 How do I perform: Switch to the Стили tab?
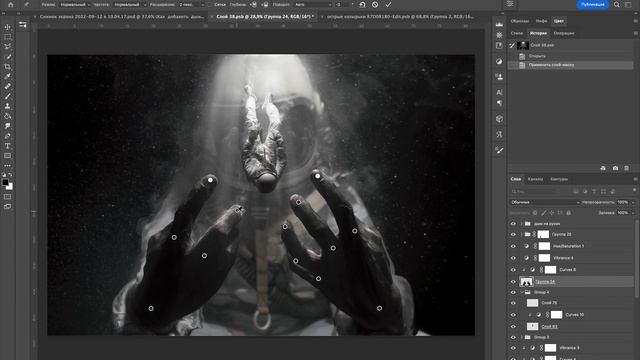click(x=516, y=33)
